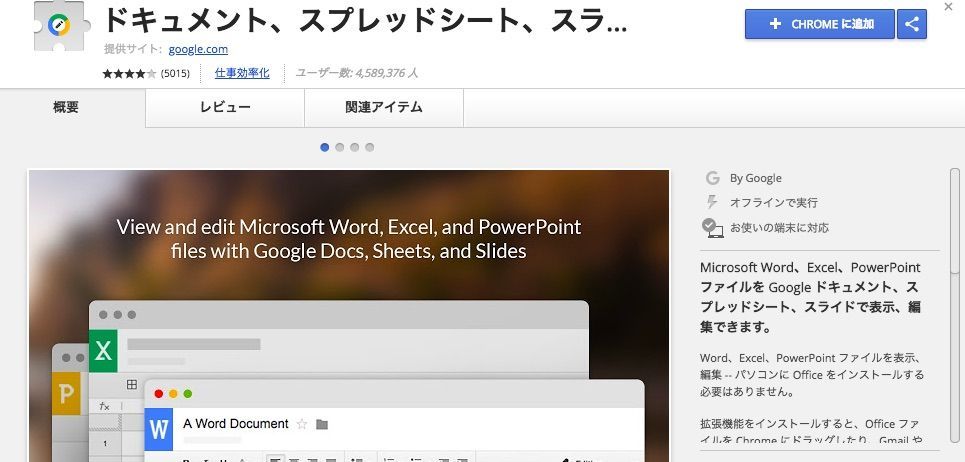Click the fx formula icon in spreadsheet mockup
Screen dimensions: 965x462
(x=105, y=406)
